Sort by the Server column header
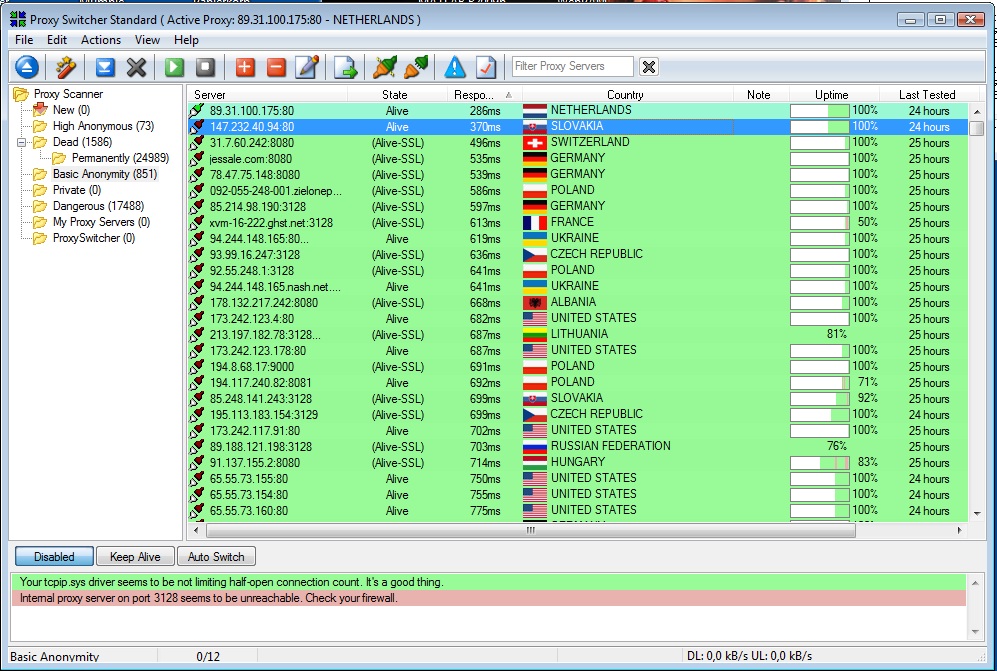997x671 pixels. [x=268, y=94]
